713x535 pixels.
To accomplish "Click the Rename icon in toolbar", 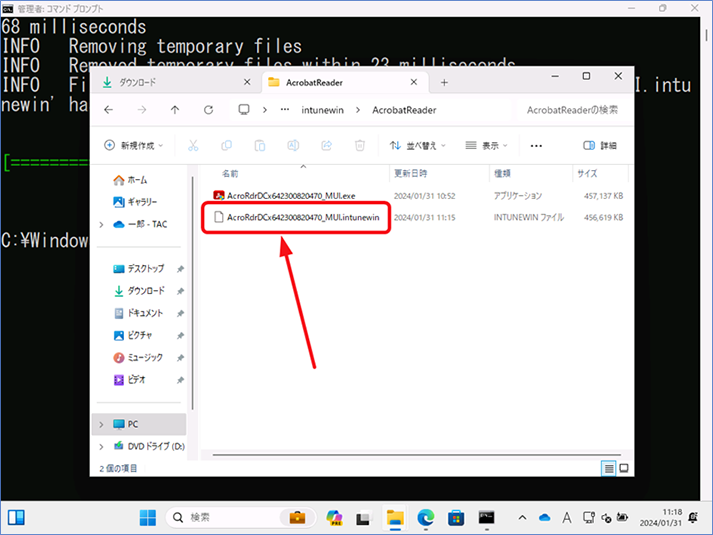I will click(x=293, y=145).
